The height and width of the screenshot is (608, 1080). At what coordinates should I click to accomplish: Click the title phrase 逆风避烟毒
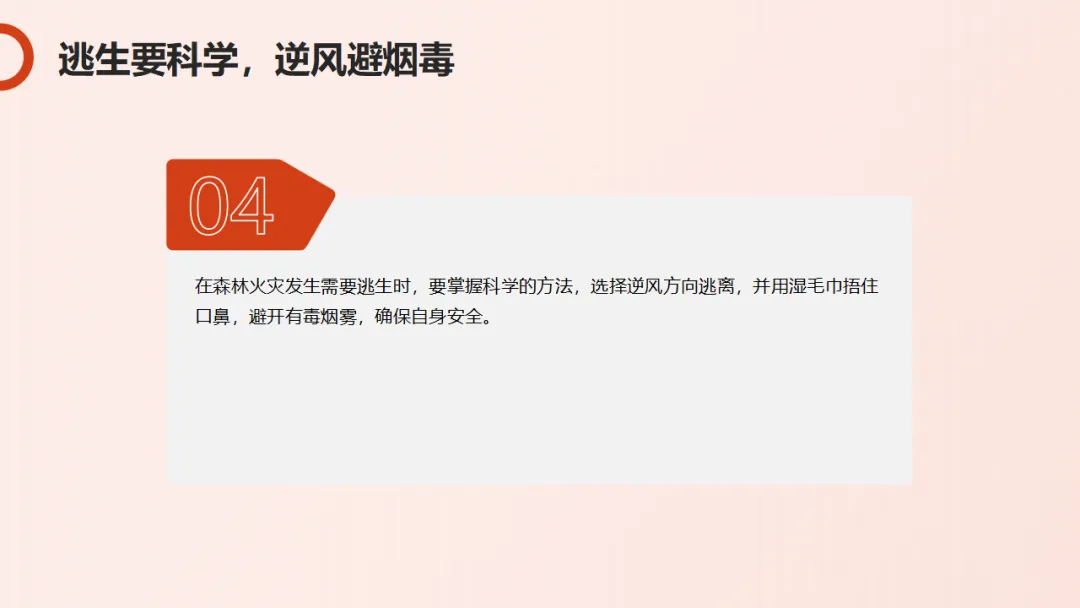pyautogui.click(x=364, y=59)
